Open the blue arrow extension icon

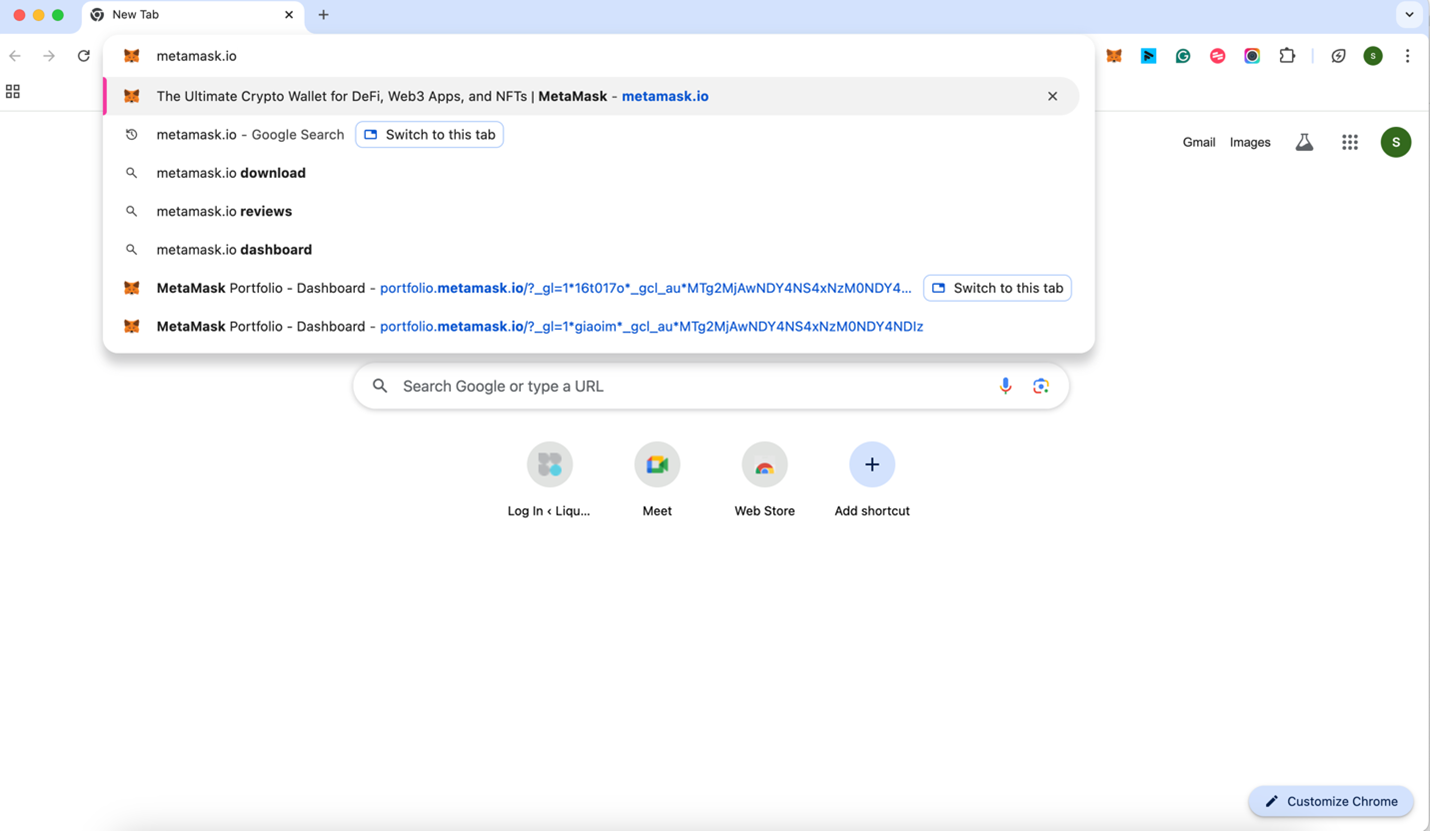click(x=1149, y=56)
